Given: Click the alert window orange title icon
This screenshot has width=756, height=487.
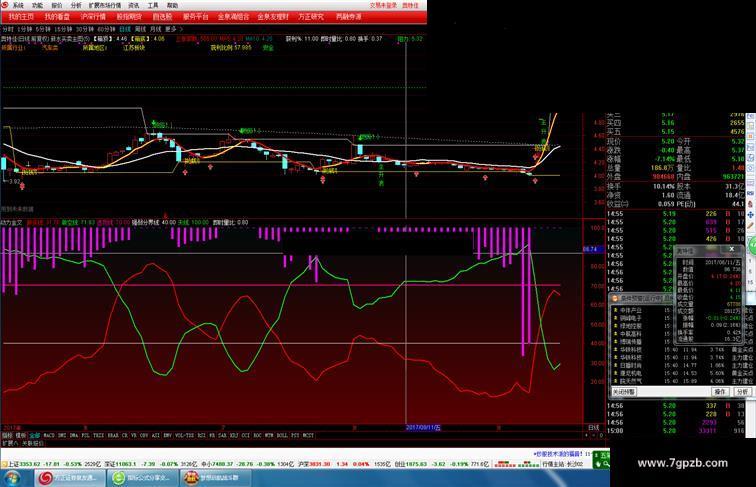Looking at the screenshot, I should click(615, 298).
